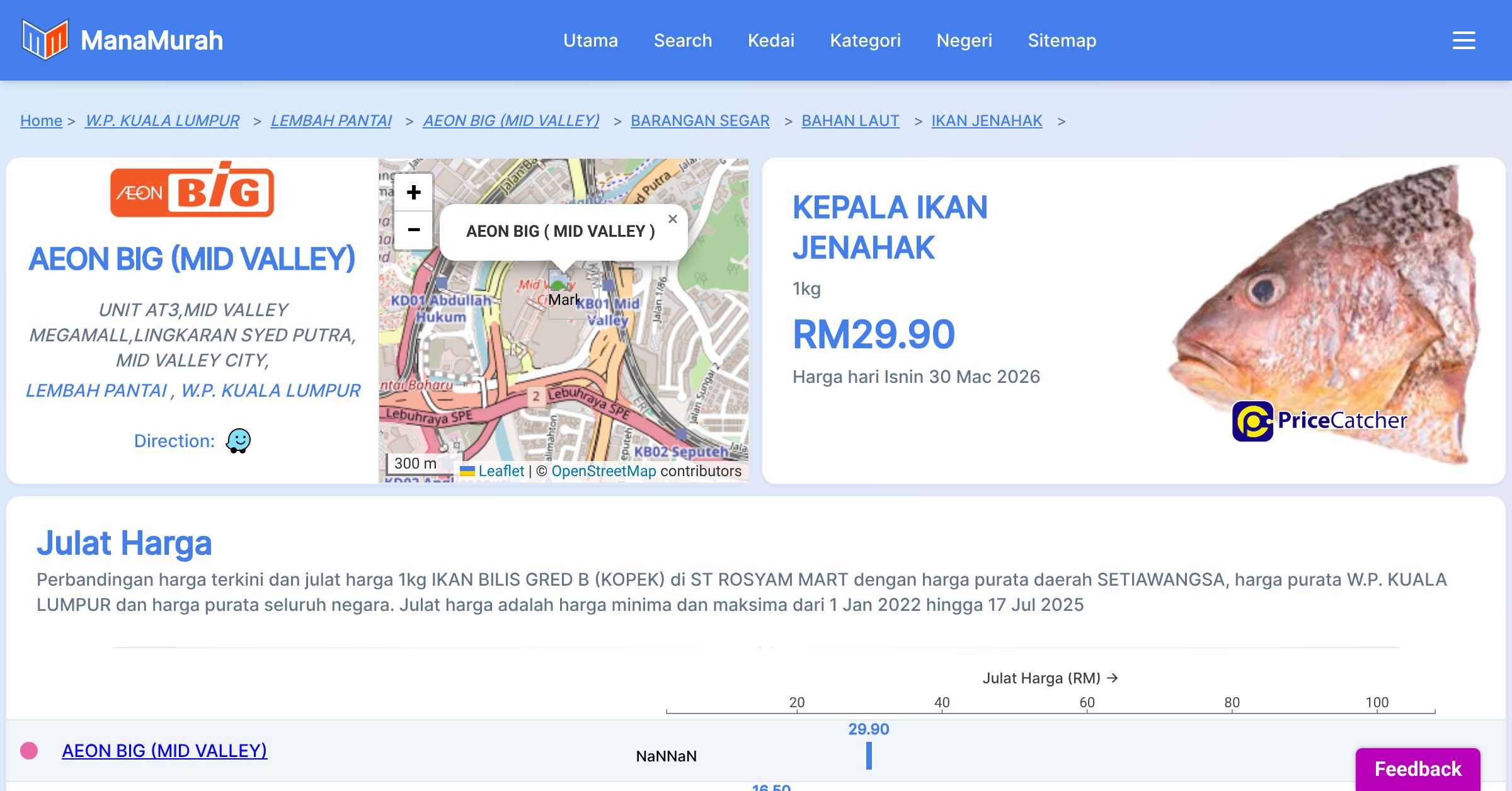
Task: Follow the BAHAN LAUT breadcrumb link
Action: coord(850,120)
